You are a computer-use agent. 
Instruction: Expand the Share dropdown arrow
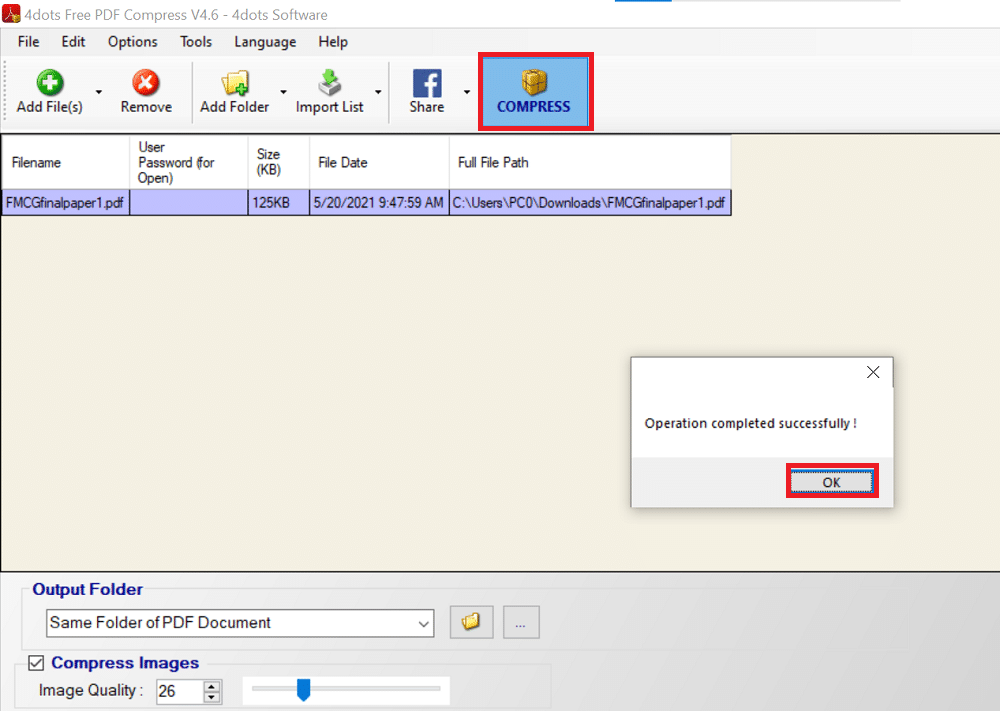[x=467, y=92]
